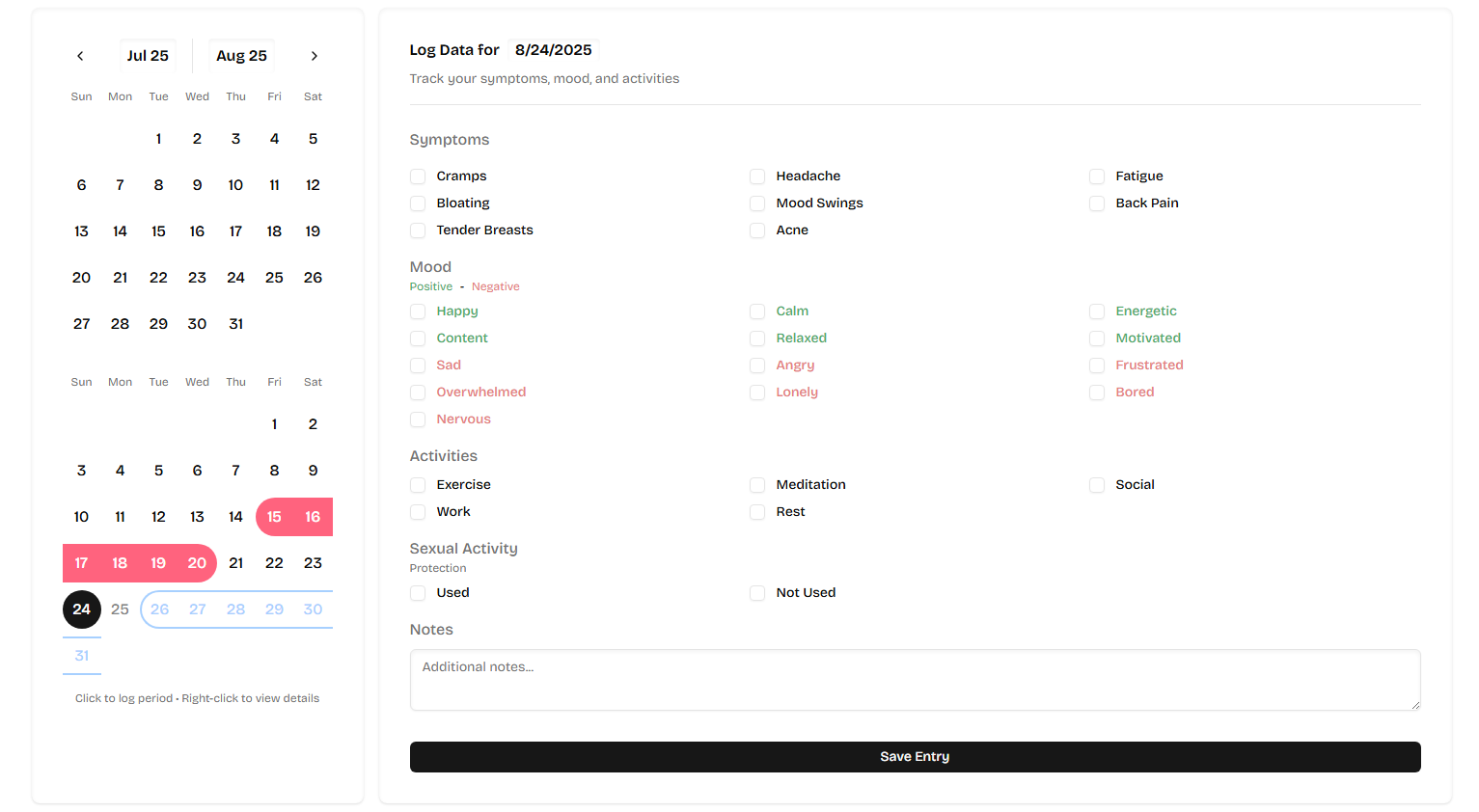Choose predicted day 28 in August
The height and width of the screenshot is (812, 1479).
pyautogui.click(x=235, y=609)
